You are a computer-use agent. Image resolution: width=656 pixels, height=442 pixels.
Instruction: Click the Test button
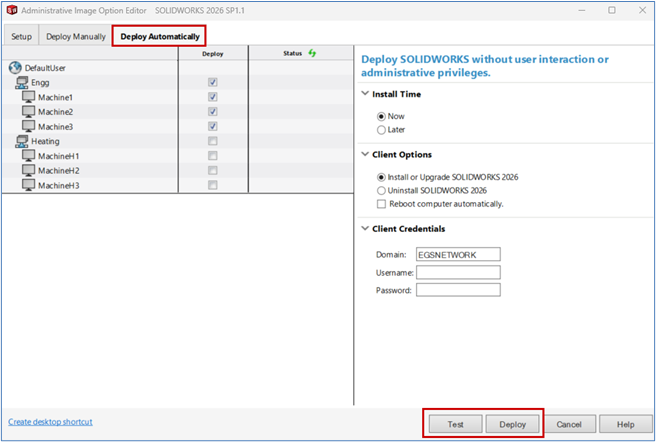tap(456, 424)
